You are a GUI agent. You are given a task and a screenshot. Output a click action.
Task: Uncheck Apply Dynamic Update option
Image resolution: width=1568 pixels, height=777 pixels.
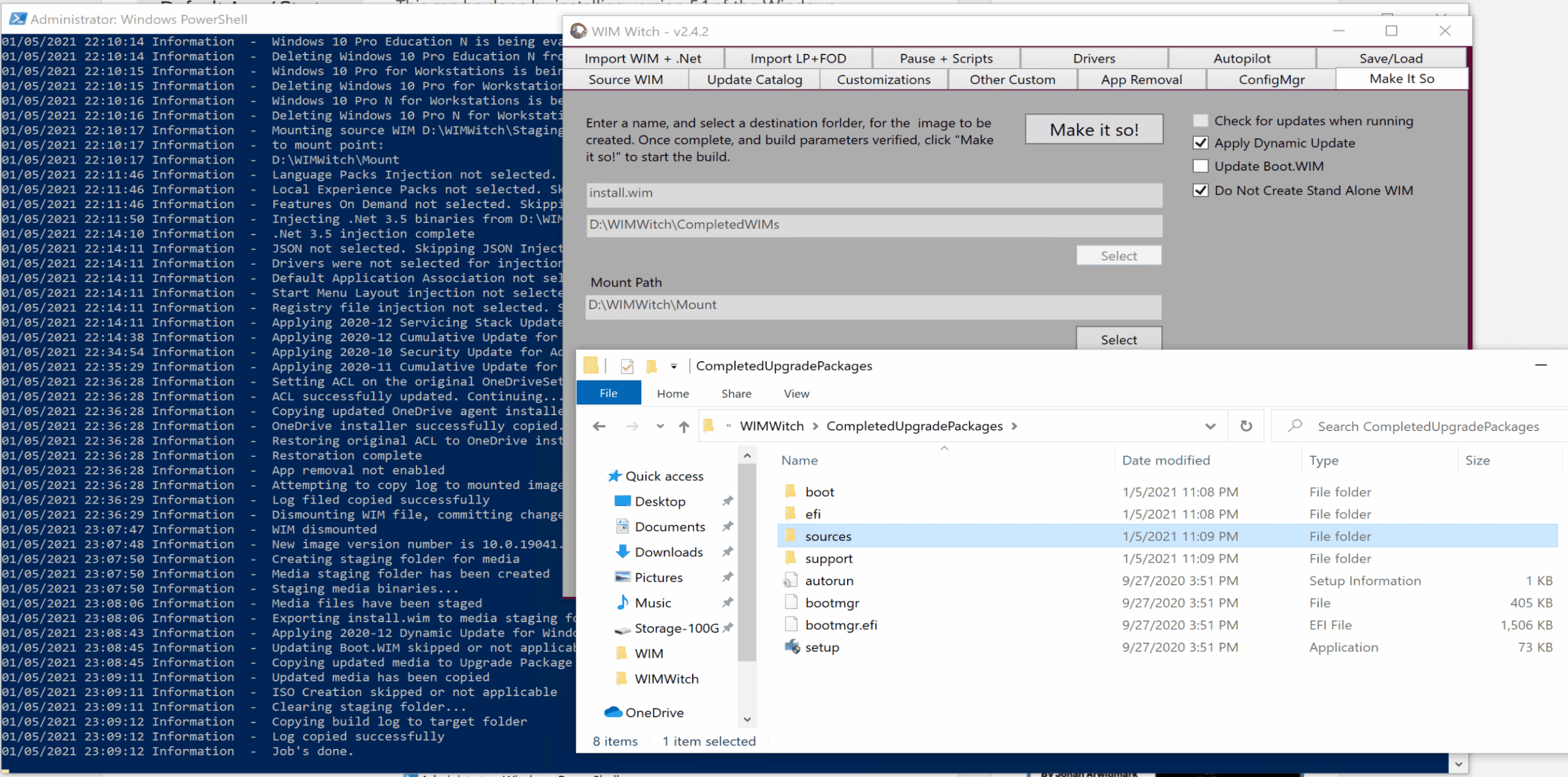[x=1200, y=143]
